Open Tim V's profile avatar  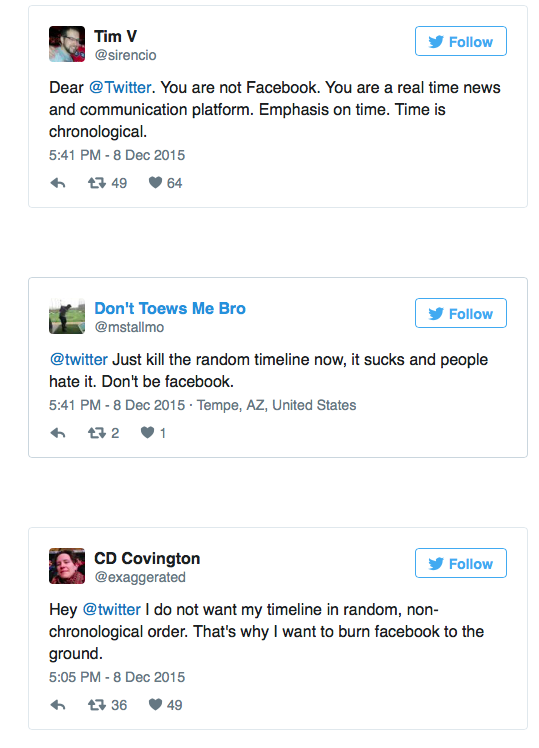67,44
